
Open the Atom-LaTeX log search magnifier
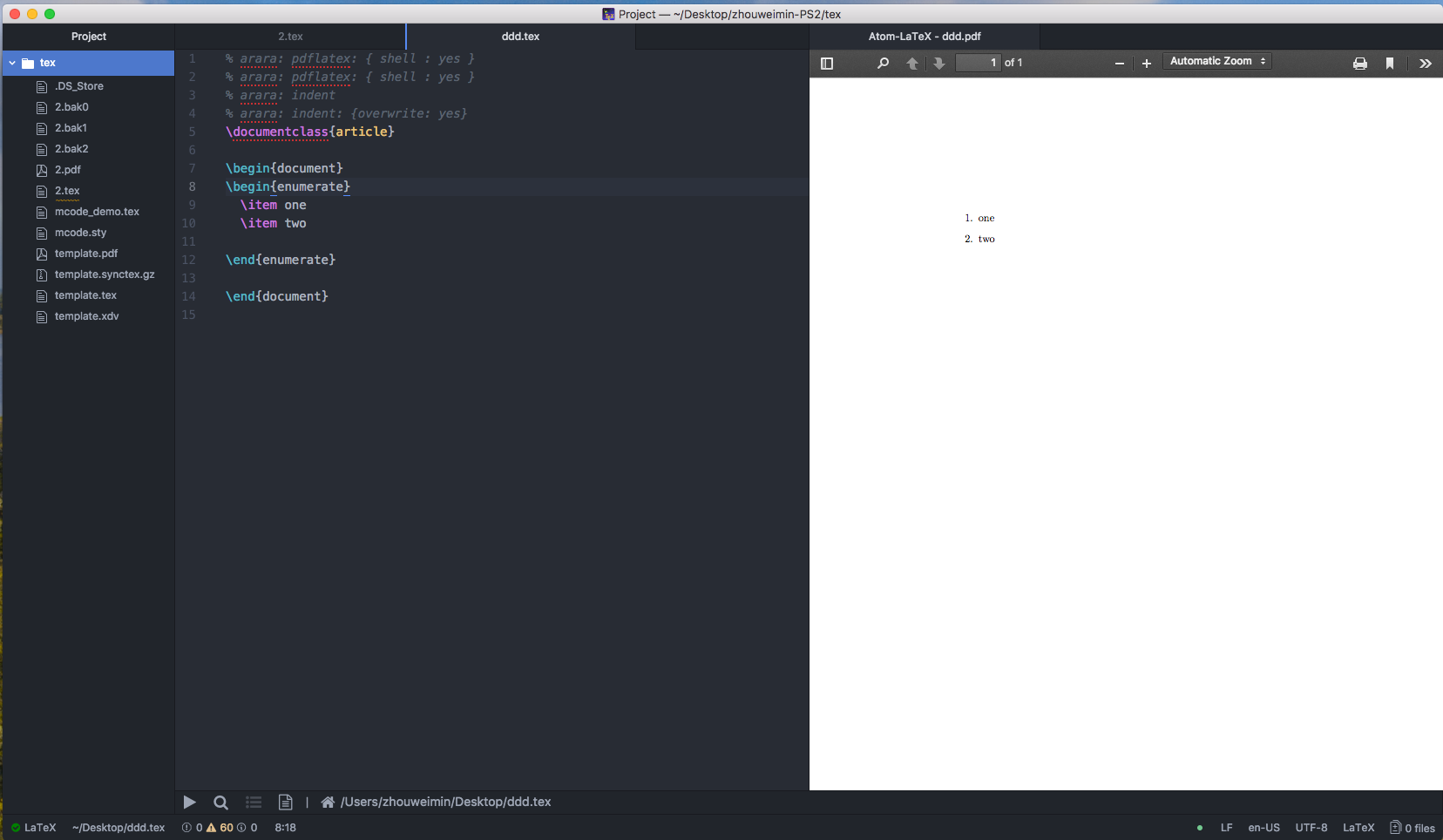[x=220, y=802]
